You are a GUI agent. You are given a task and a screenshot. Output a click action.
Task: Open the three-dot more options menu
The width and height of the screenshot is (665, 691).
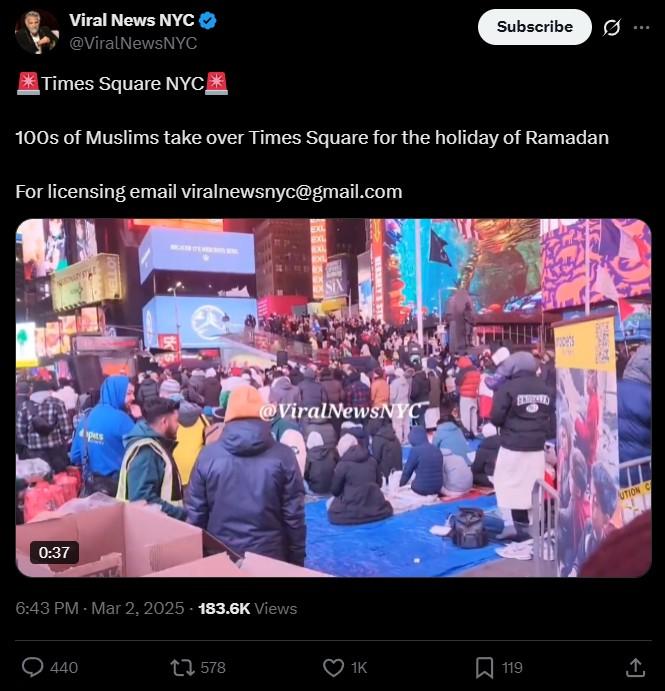[x=641, y=27]
